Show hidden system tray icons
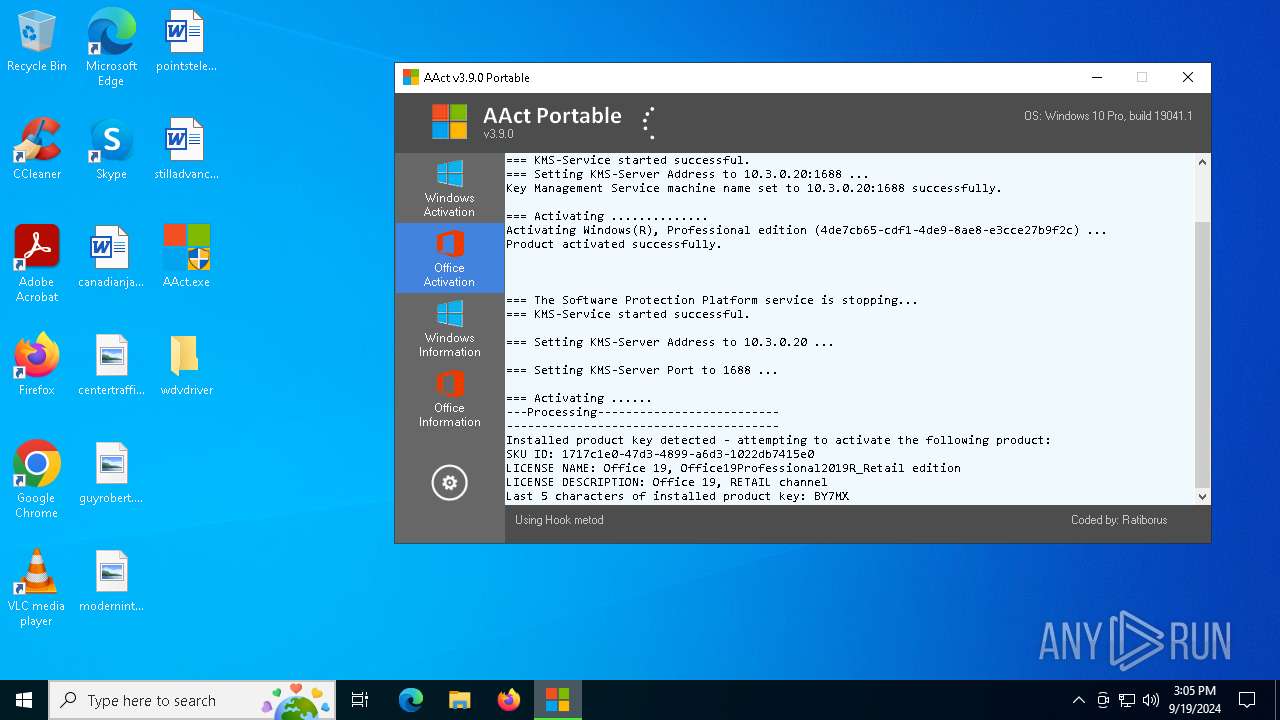This screenshot has height=720, width=1280. point(1078,700)
